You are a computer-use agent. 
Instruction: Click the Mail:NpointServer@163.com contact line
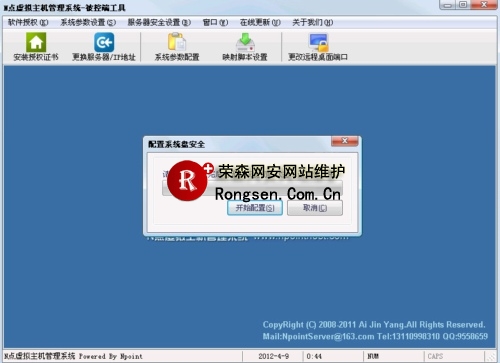(x=375, y=336)
